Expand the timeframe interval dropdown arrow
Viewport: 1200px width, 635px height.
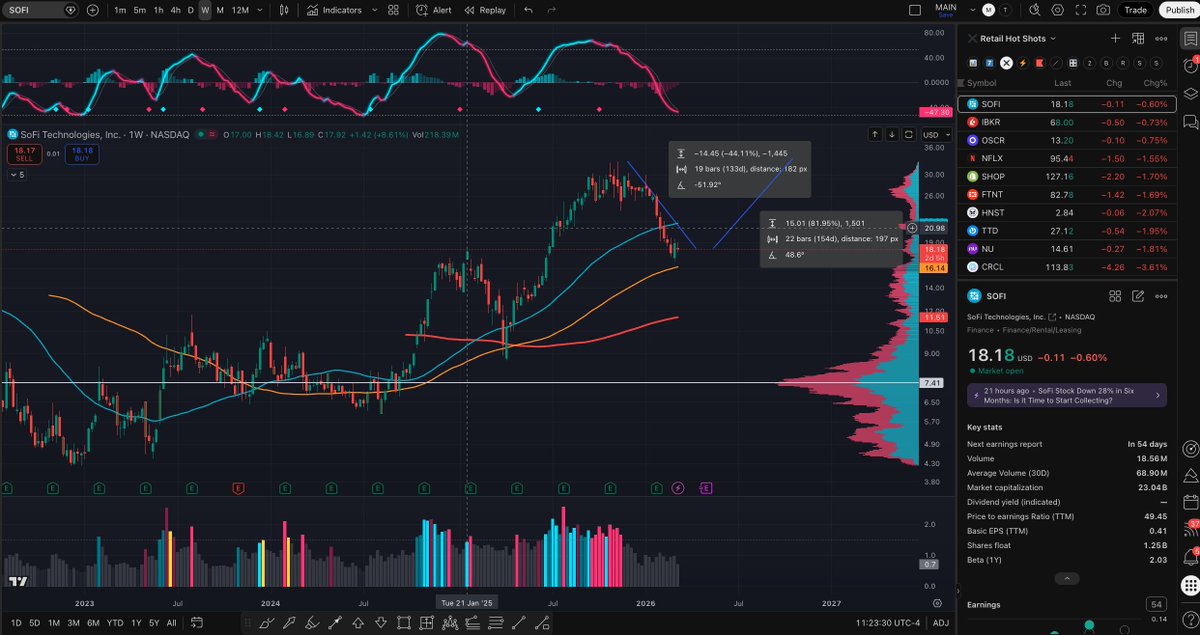click(x=260, y=10)
